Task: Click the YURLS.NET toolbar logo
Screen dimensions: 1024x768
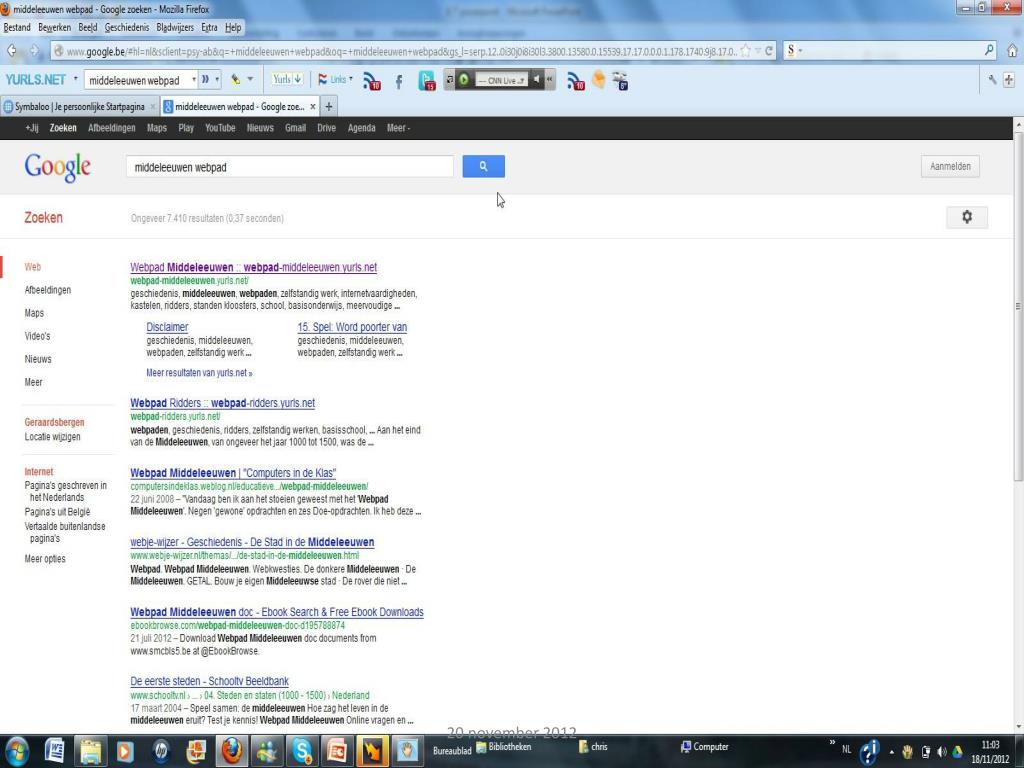Action: (35, 80)
